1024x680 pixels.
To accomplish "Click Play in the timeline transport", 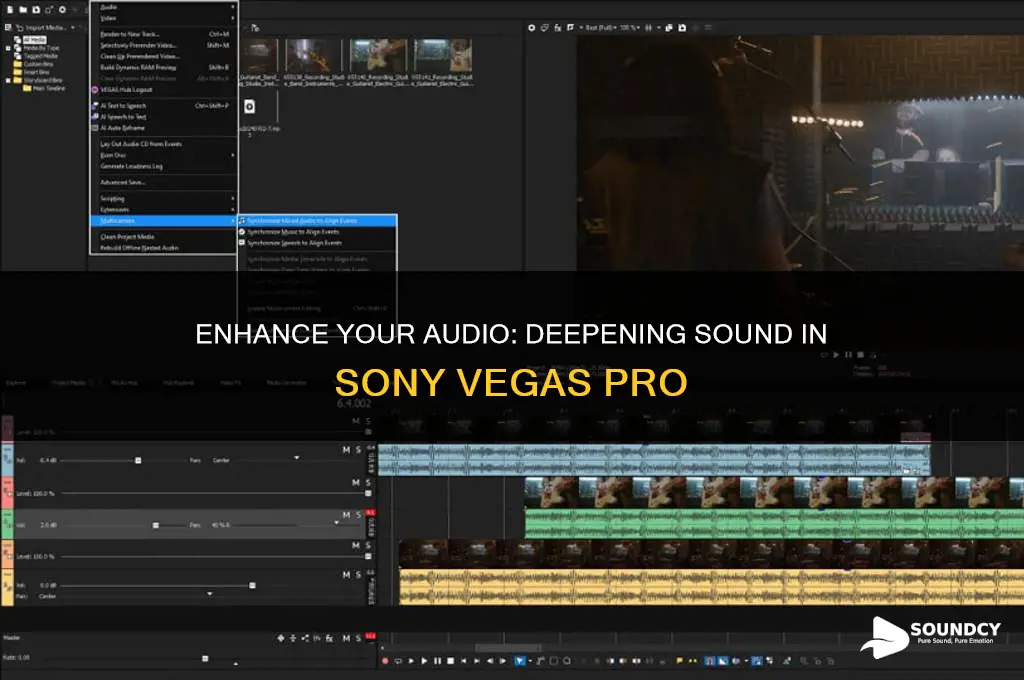I will click(x=424, y=661).
